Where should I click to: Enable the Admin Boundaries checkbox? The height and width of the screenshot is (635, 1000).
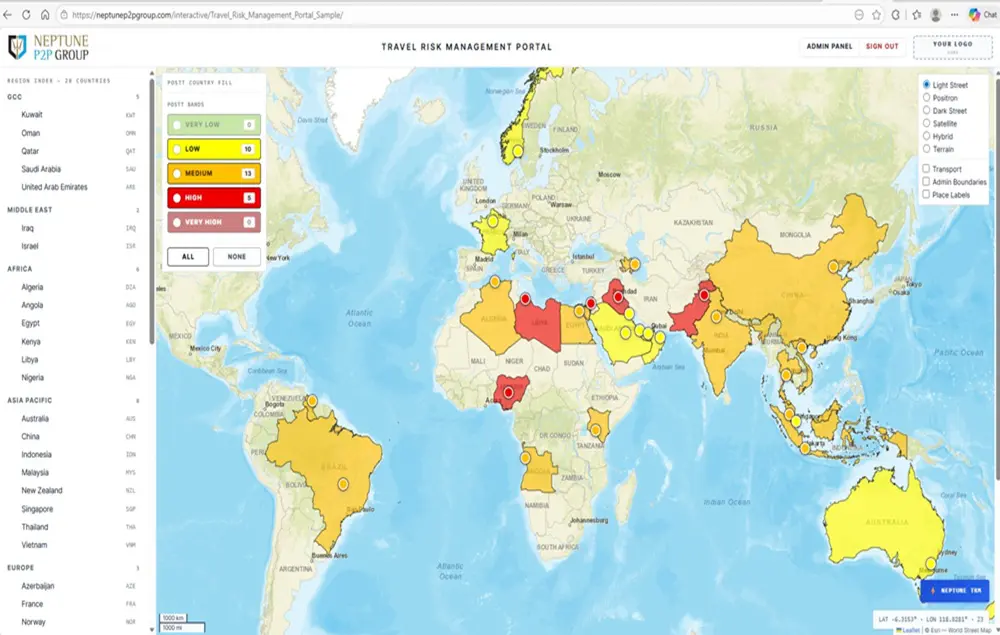926,181
